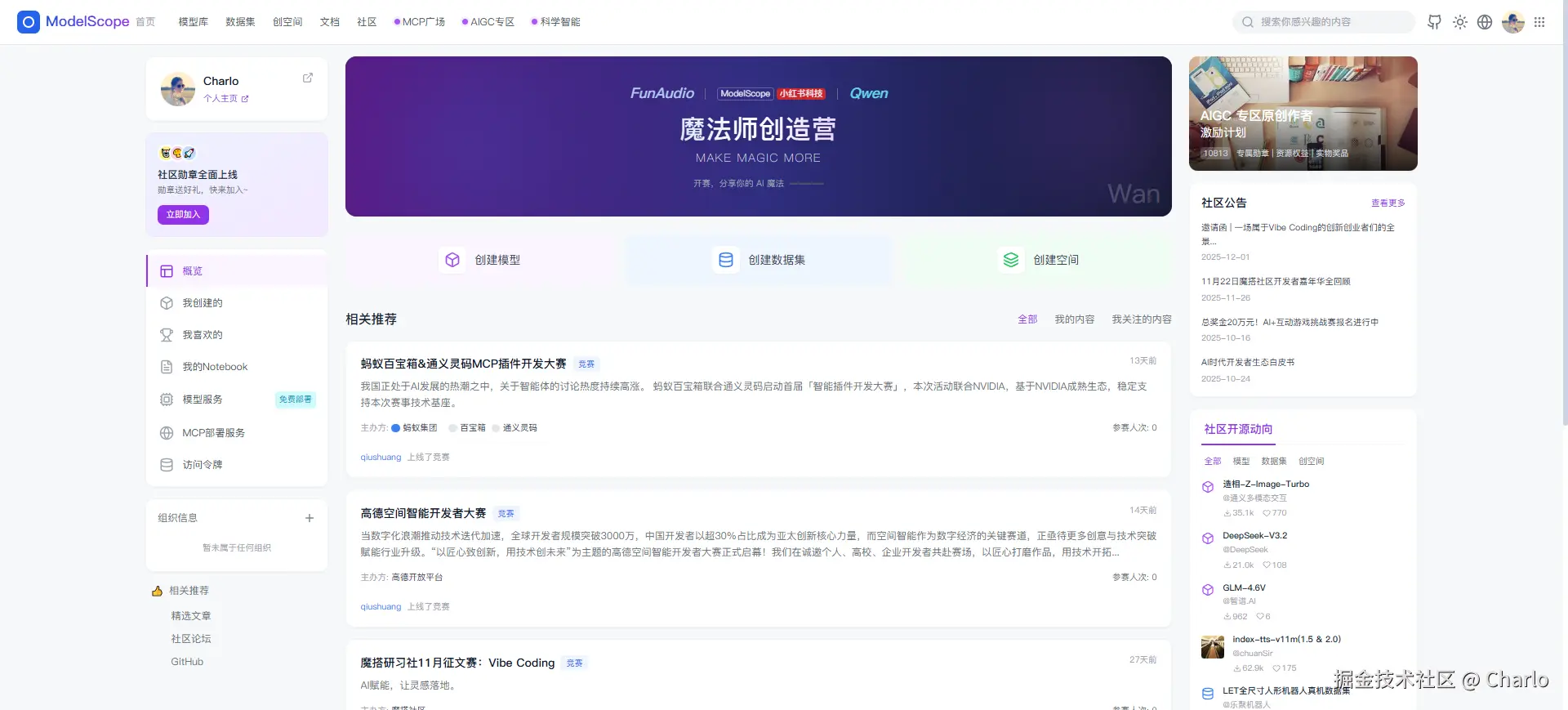Select the 我关注的内容 filter tab

click(1142, 319)
